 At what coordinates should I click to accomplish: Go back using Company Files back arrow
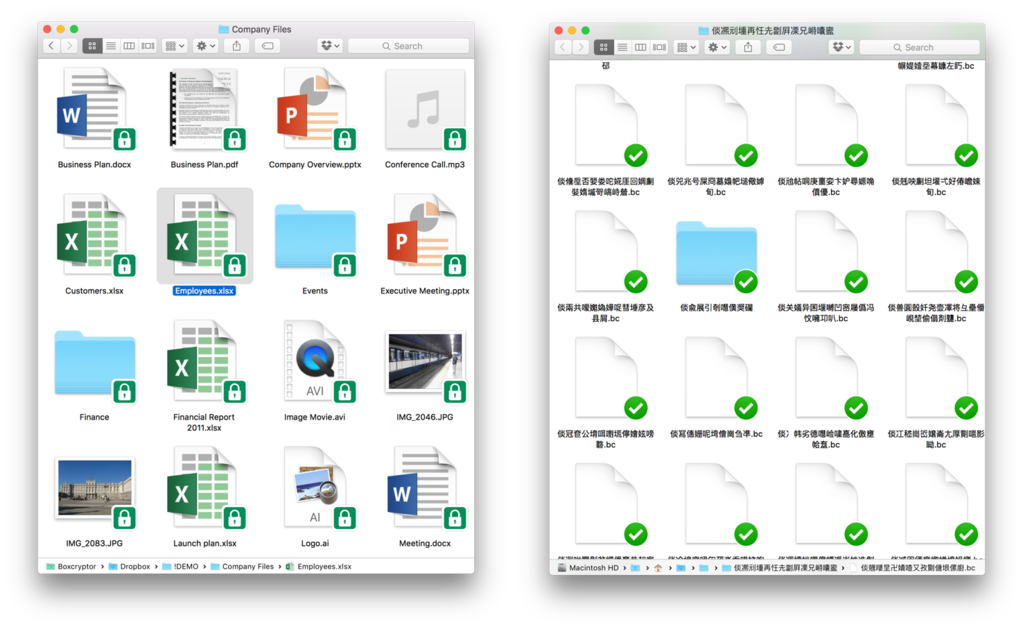click(51, 46)
